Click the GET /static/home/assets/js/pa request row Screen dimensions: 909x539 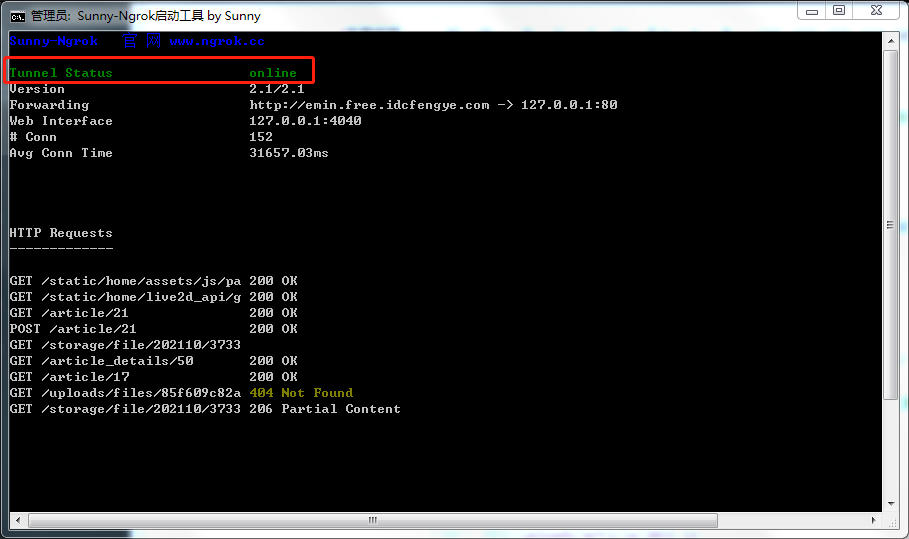[x=154, y=281]
